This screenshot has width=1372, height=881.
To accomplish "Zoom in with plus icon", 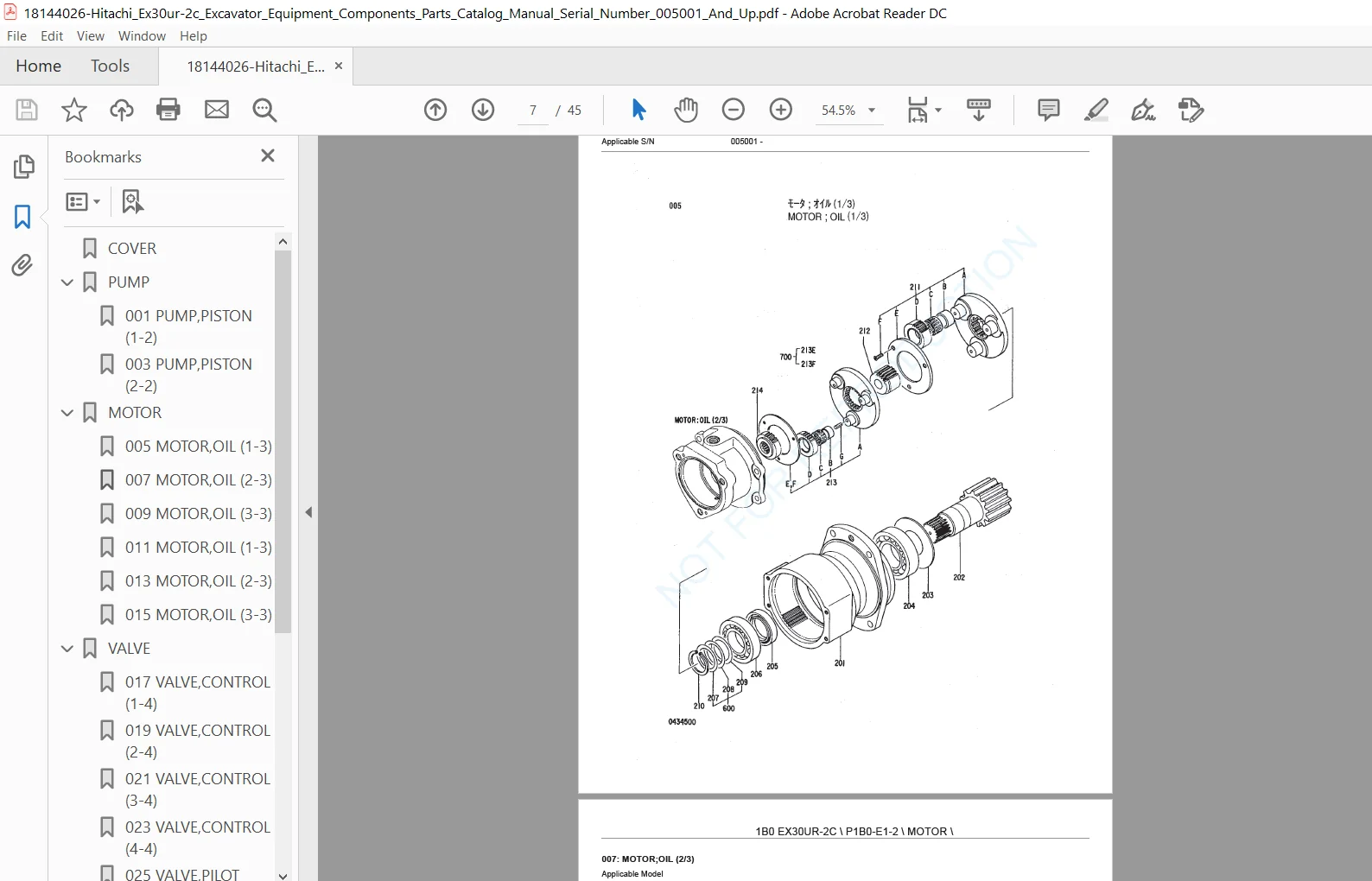I will [781, 110].
